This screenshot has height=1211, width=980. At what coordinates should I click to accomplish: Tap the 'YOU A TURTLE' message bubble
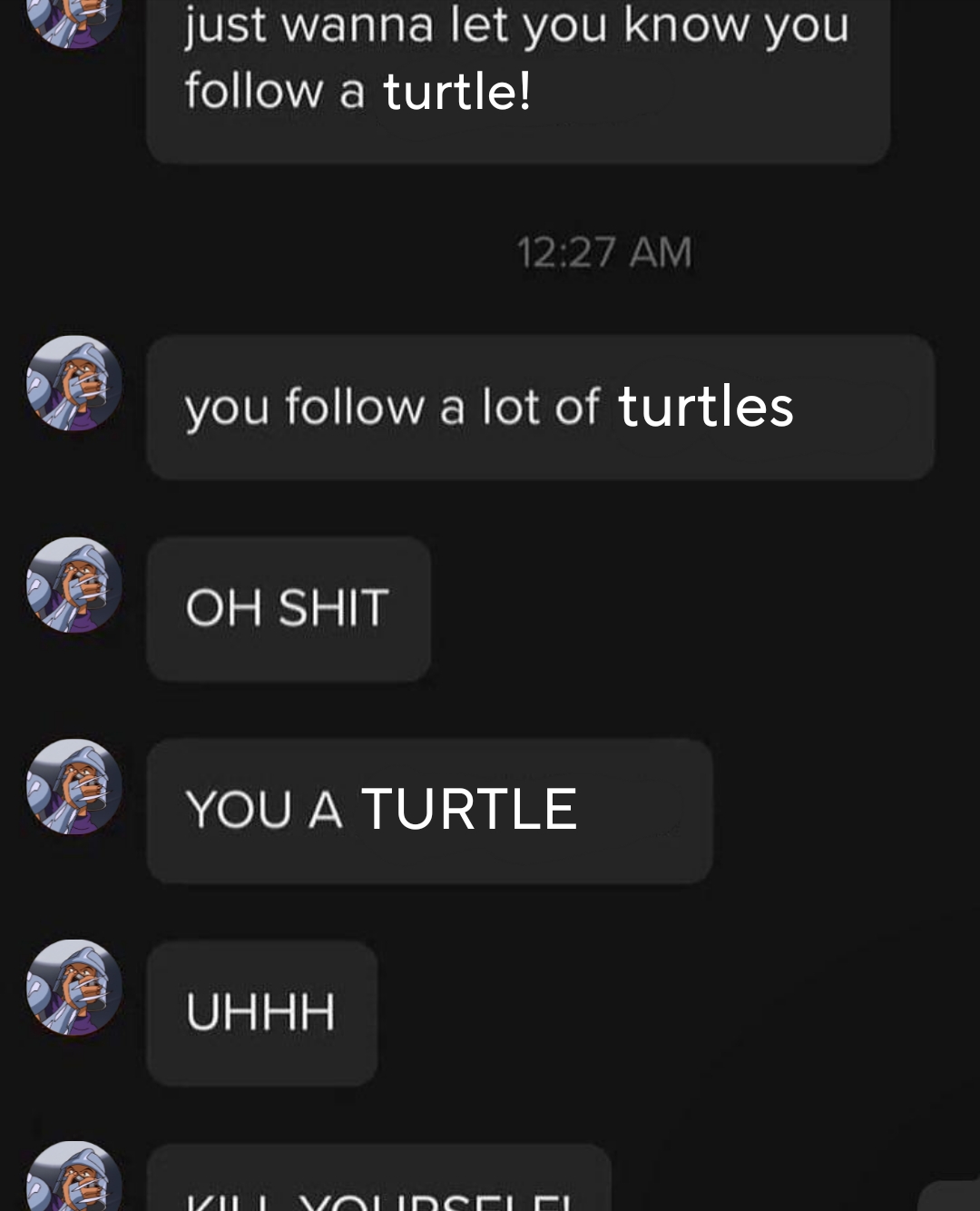pyautogui.click(x=429, y=810)
